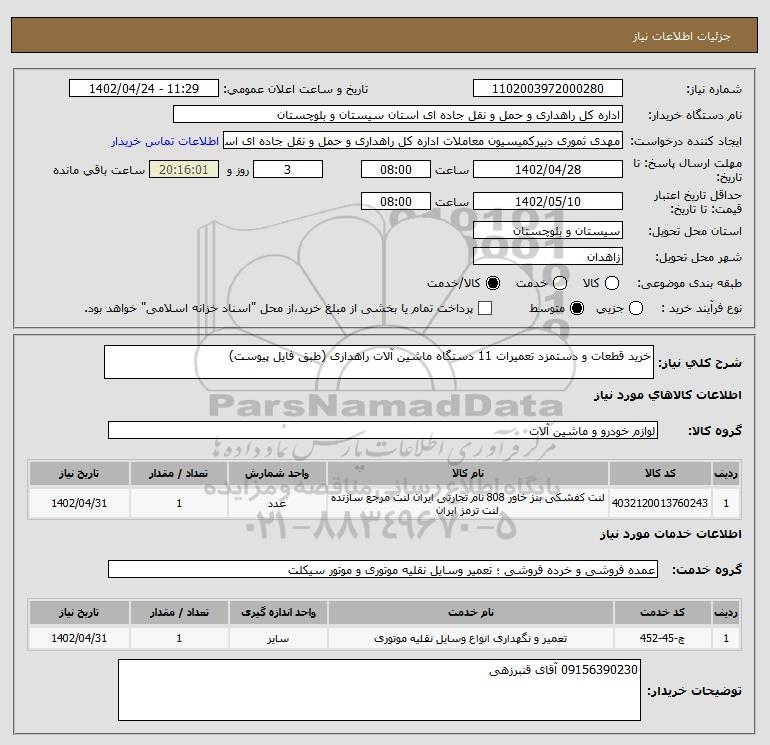Image resolution: width=770 pixels, height=745 pixels.
Task: Click the response deadline date 1402/04/28
Action: [548, 169]
